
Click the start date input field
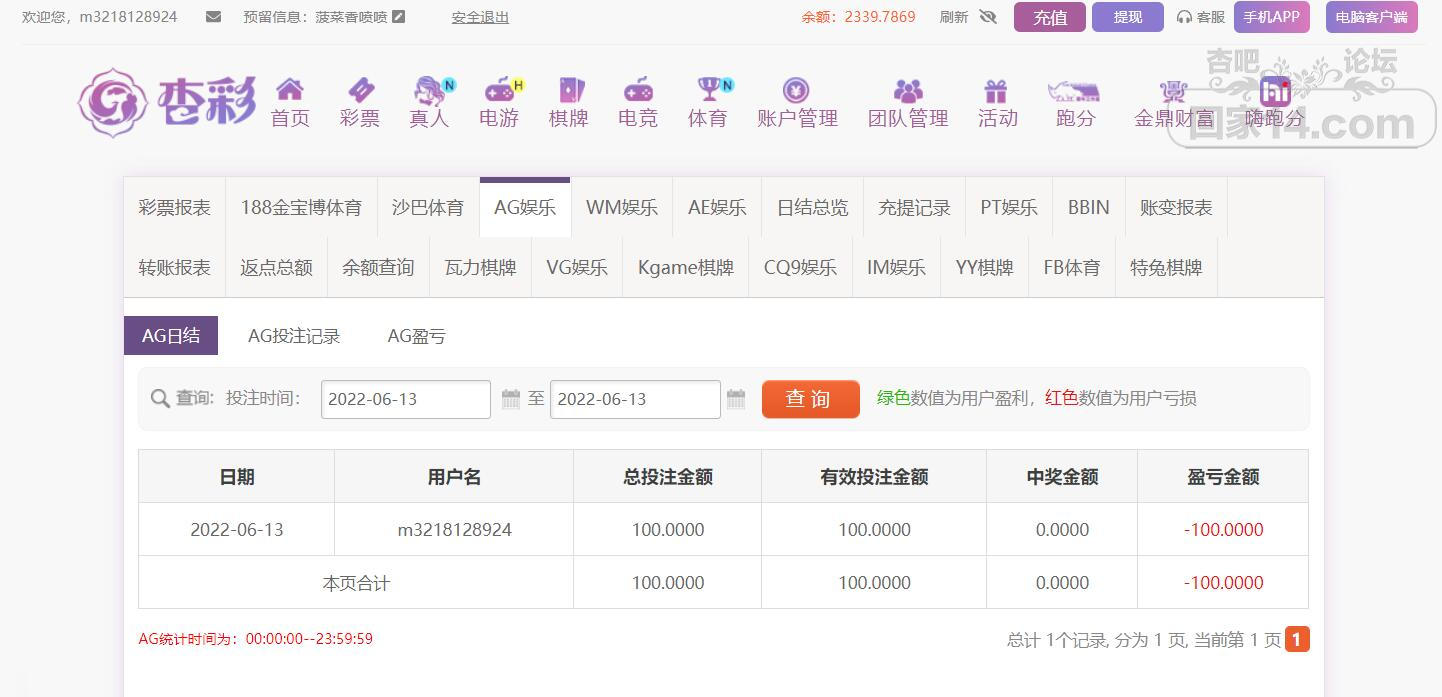pos(405,399)
